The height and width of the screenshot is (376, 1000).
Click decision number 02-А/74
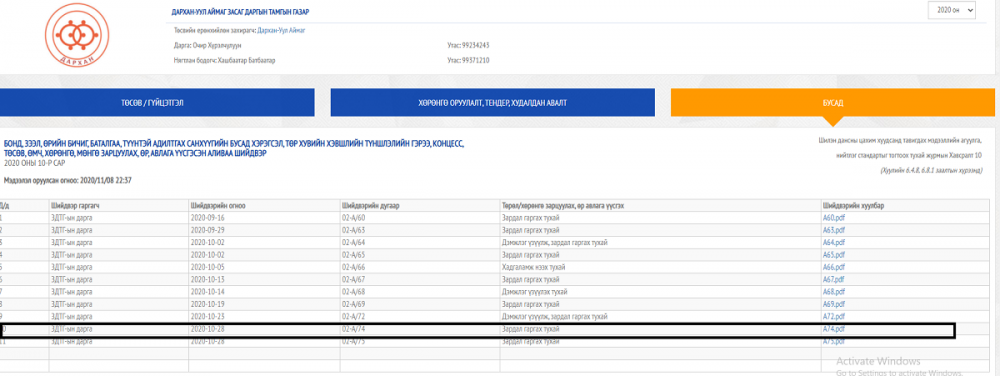[353, 329]
